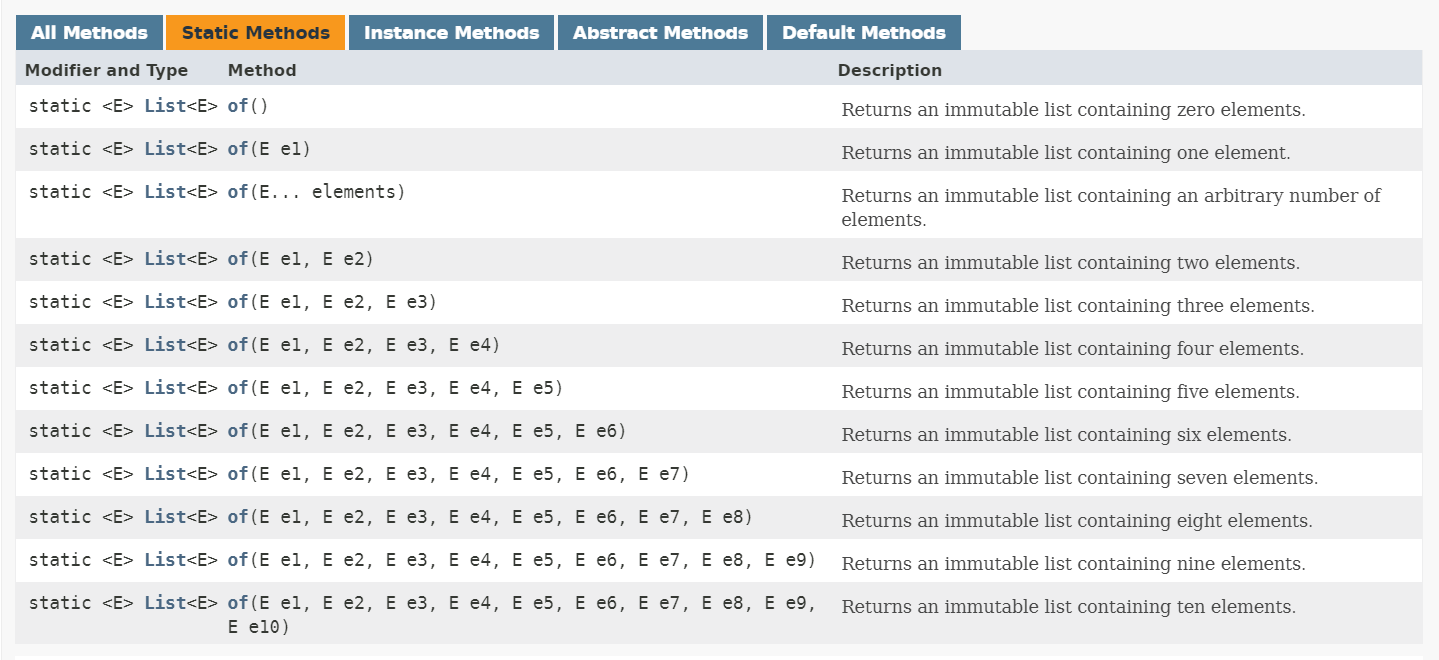Open of method ending with E e5

pos(238,388)
